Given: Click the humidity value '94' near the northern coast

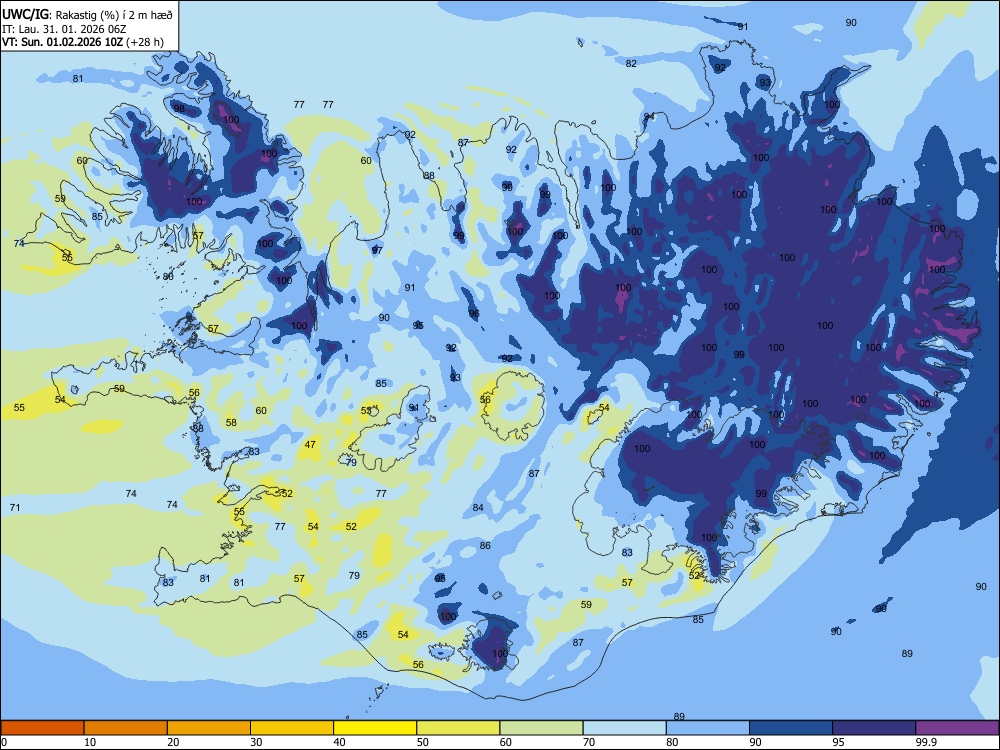Looking at the screenshot, I should (649, 117).
